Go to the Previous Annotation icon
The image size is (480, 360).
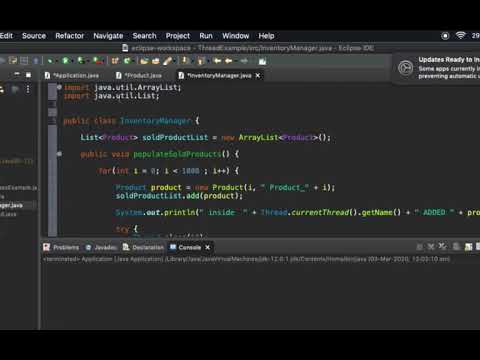[x=199, y=61]
